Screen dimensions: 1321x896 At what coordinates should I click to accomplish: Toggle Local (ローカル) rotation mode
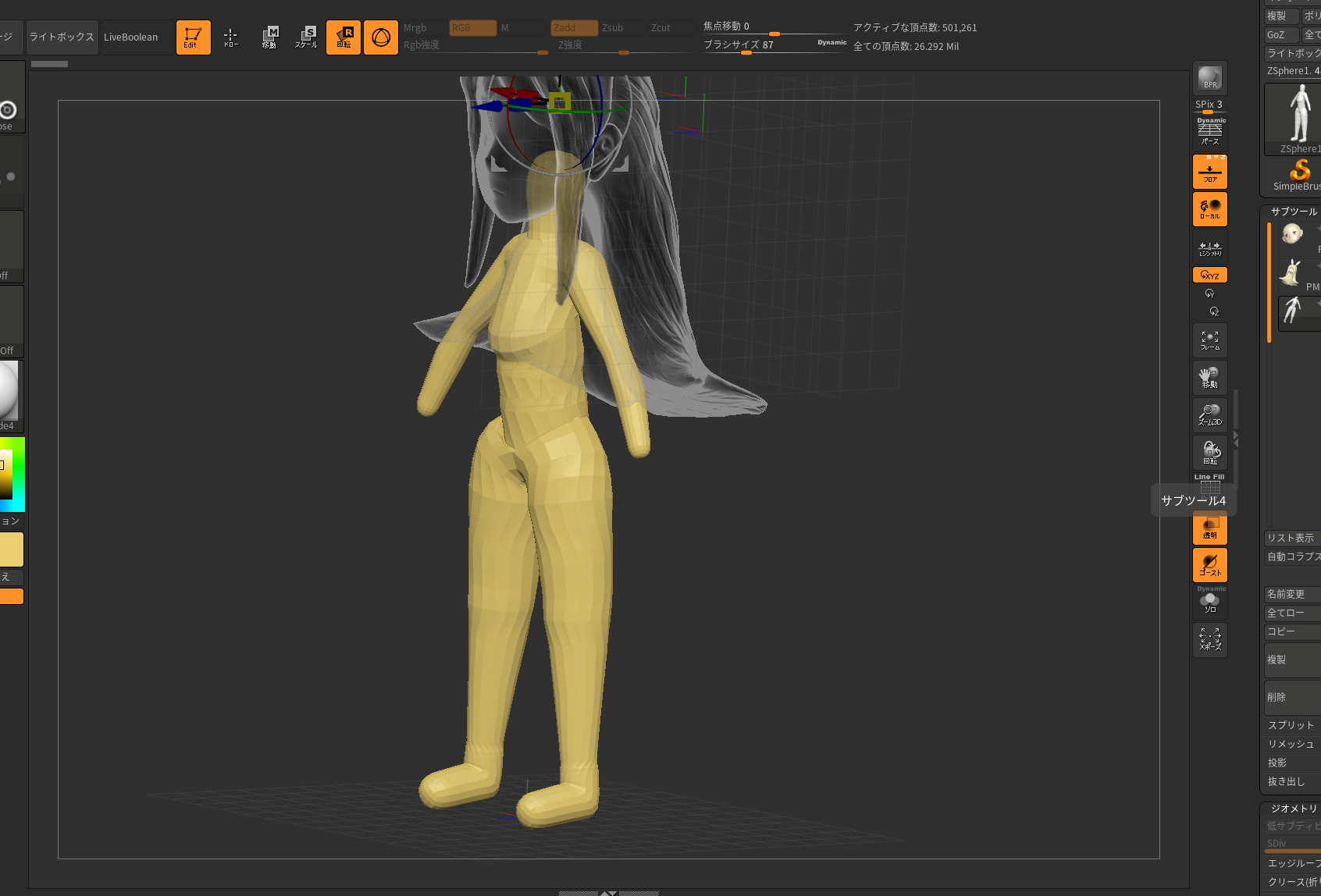click(x=1210, y=209)
